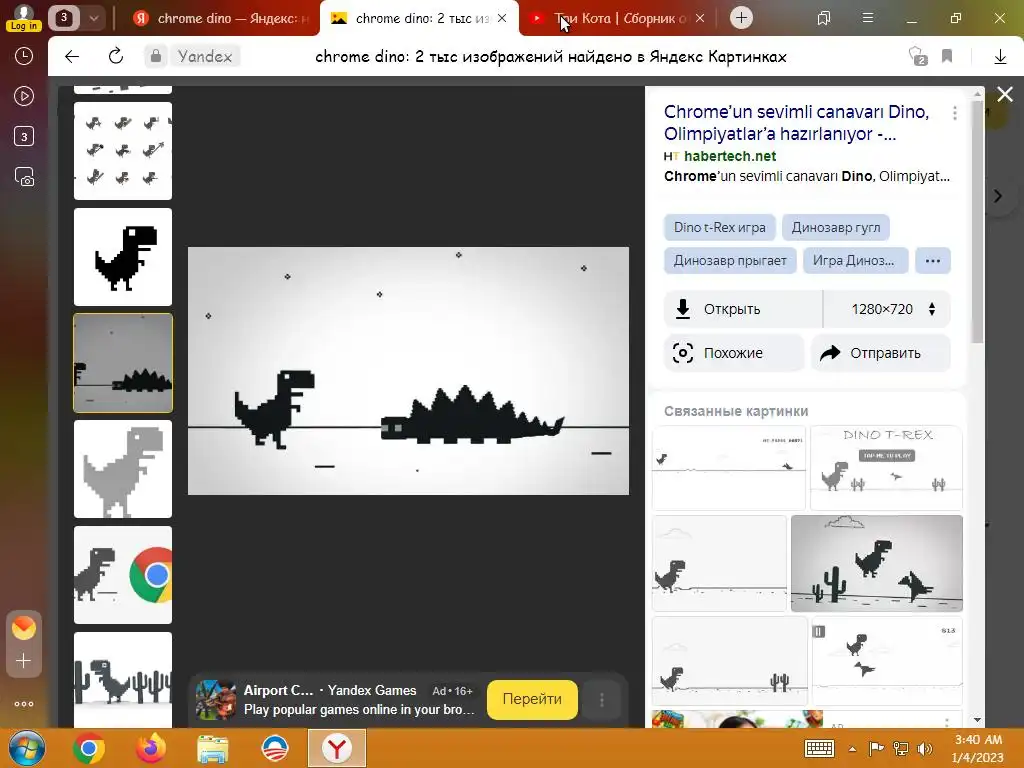The image size is (1024, 768).
Task: Close the image viewer with the X icon
Action: pos(1005,95)
